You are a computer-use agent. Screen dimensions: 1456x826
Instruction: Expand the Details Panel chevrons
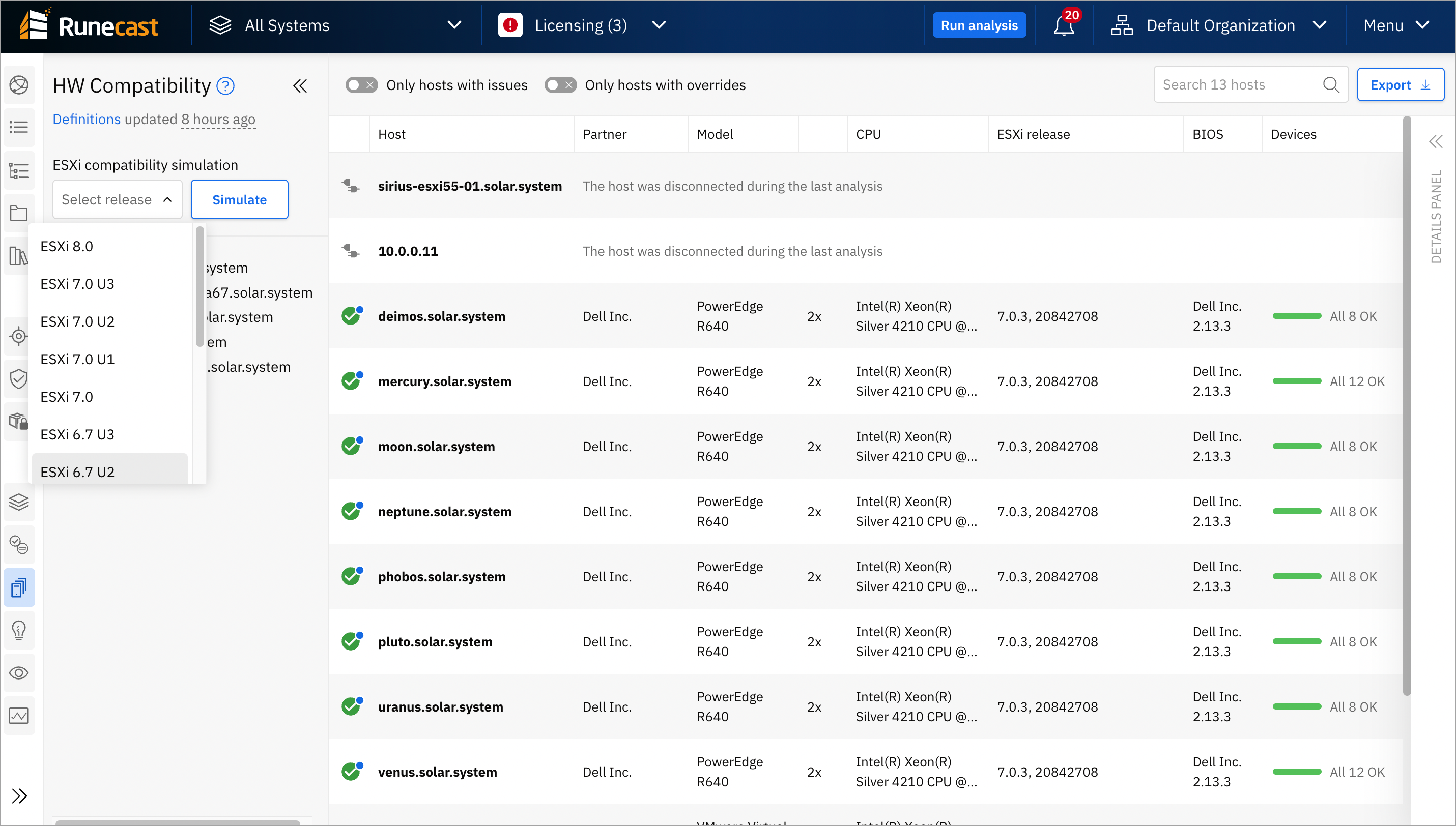(1436, 141)
